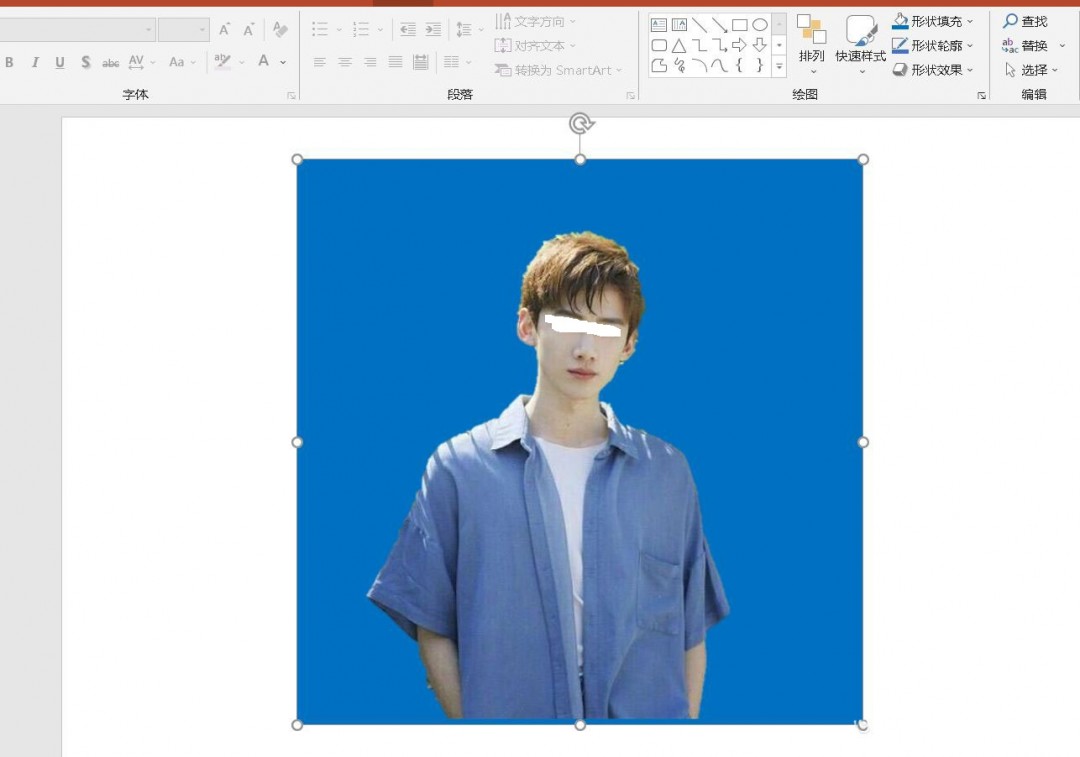Click the font color A button

263,62
